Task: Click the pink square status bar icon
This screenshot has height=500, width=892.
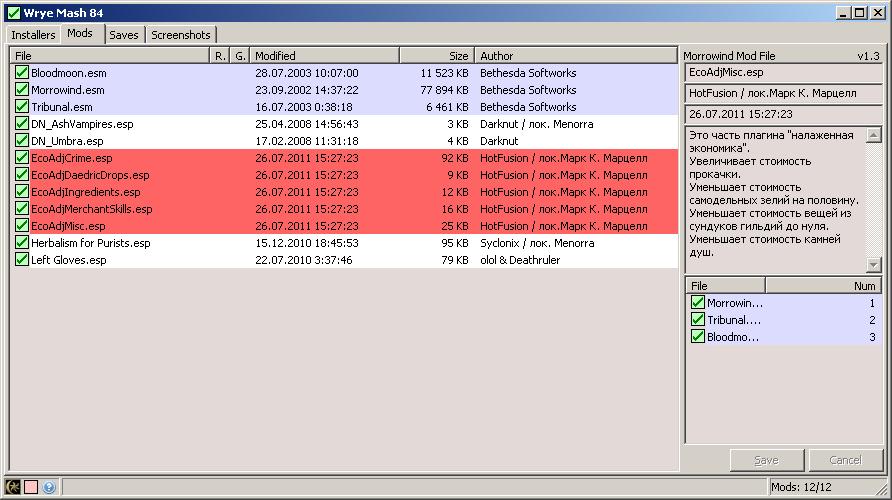Action: (x=31, y=487)
